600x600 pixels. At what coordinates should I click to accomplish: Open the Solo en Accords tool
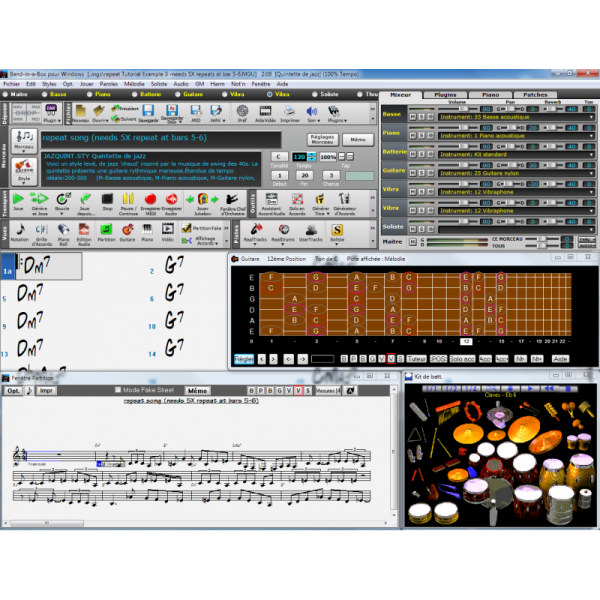(x=297, y=199)
